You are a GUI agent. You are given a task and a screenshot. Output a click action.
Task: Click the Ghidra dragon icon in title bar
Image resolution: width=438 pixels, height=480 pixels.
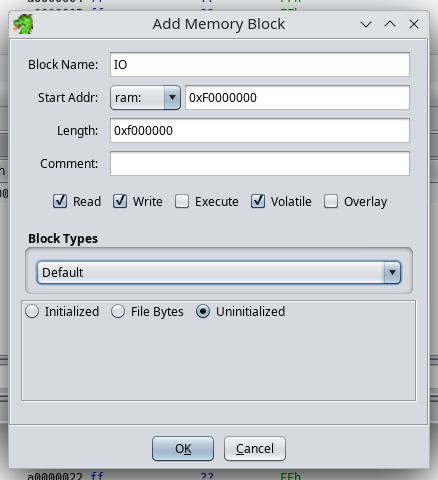pyautogui.click(x=23, y=24)
